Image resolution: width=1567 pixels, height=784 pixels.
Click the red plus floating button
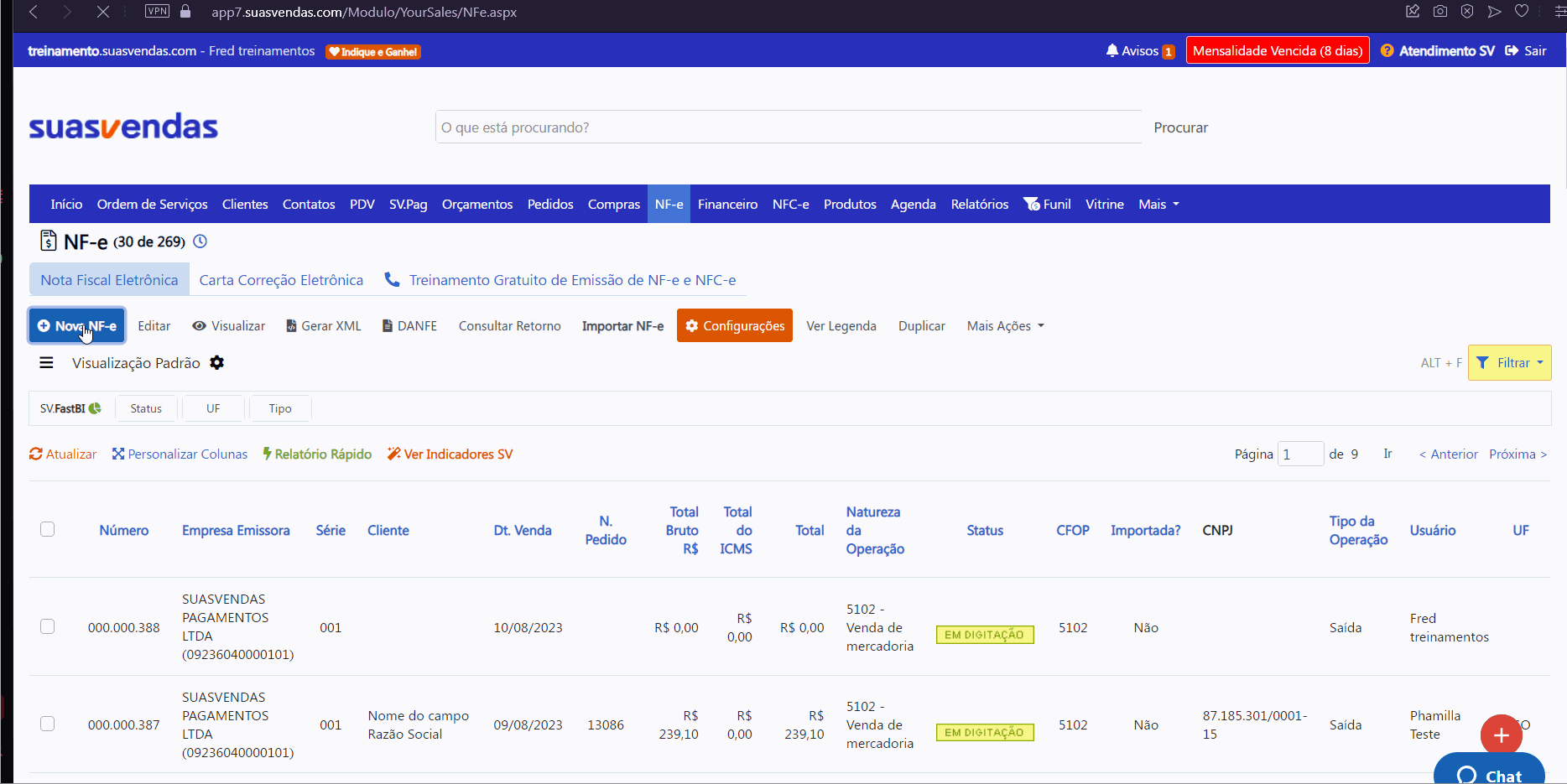[1501, 735]
